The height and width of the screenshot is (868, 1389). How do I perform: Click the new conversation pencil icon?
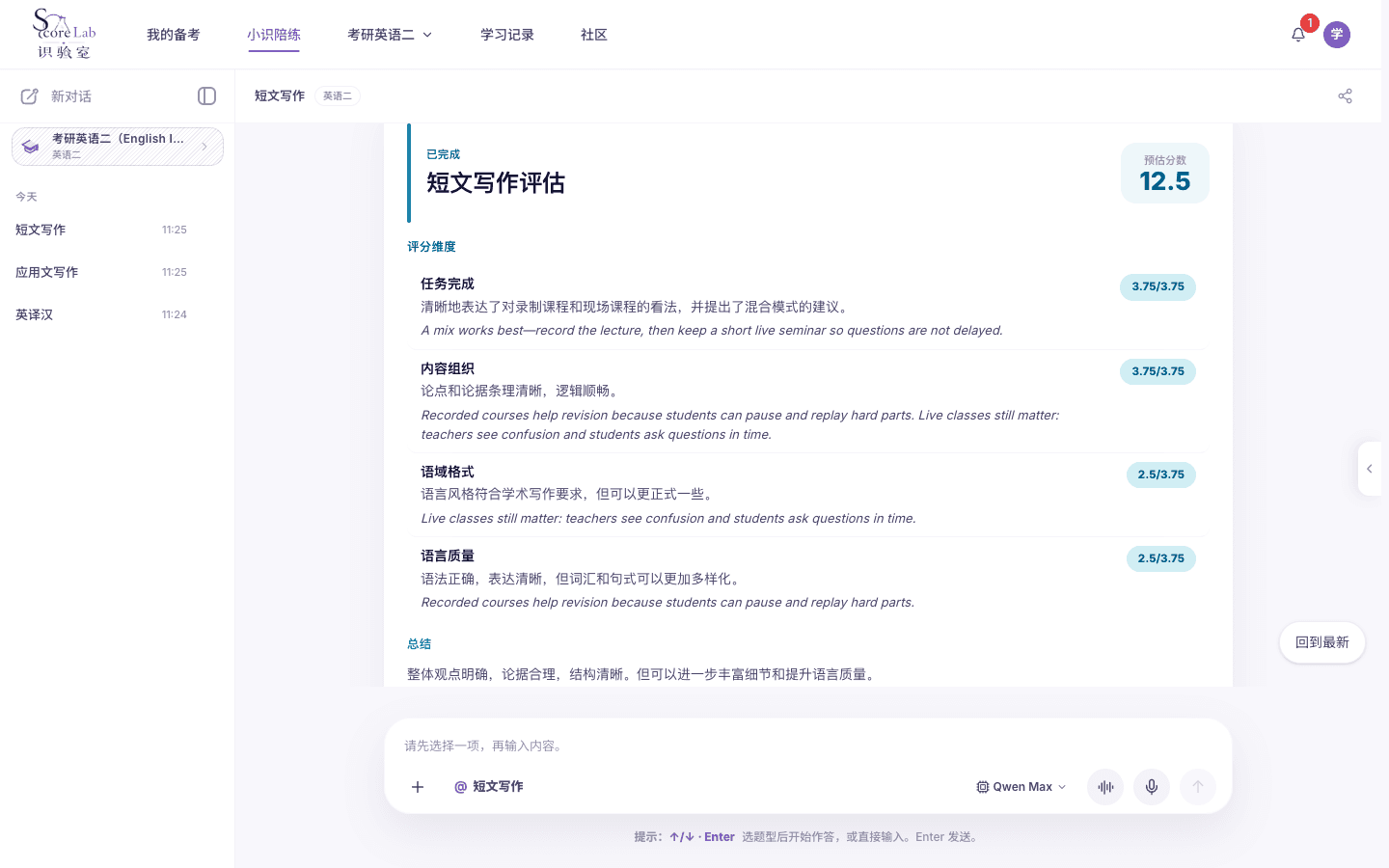pyautogui.click(x=30, y=96)
